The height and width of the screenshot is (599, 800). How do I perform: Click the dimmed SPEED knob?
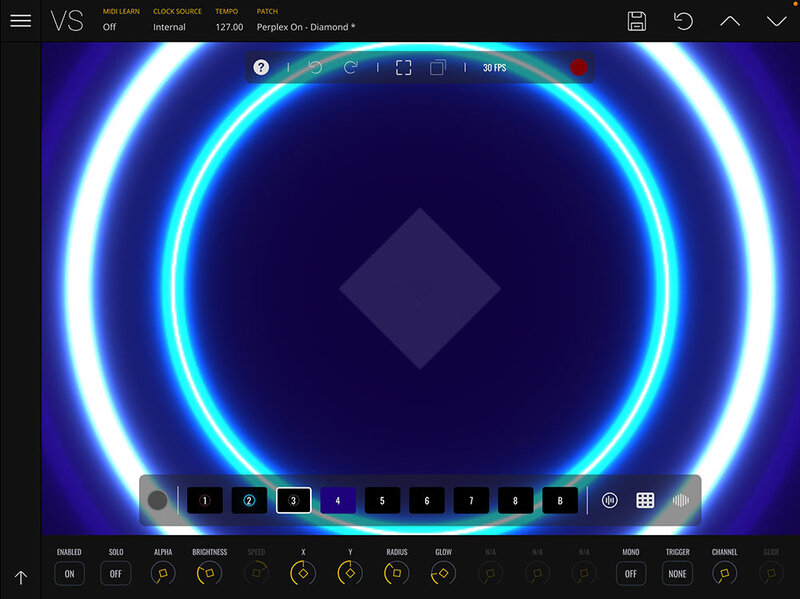256,573
